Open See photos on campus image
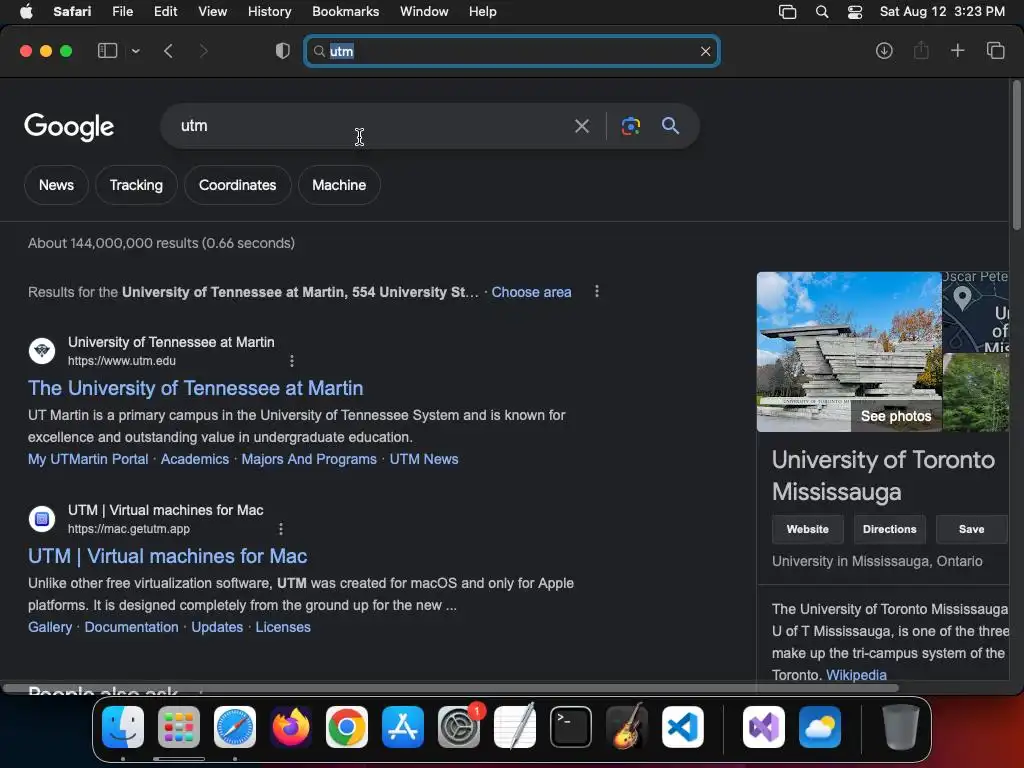 pyautogui.click(x=896, y=416)
